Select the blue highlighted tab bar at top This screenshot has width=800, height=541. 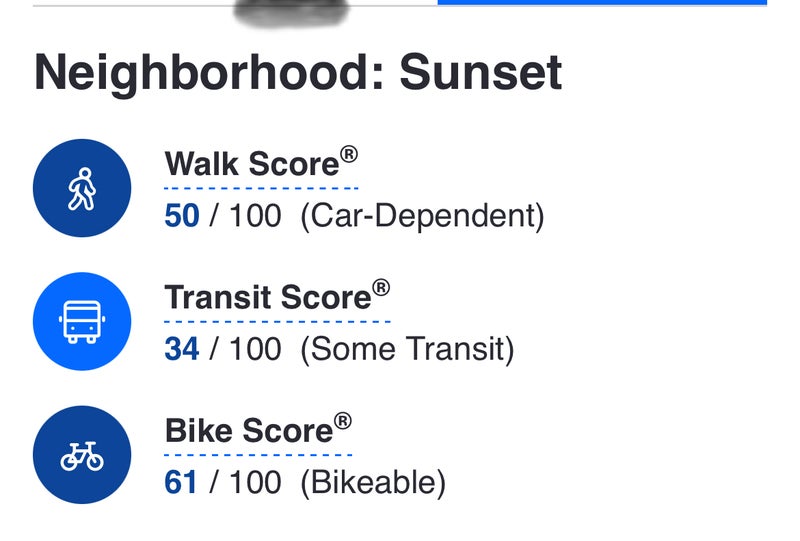pyautogui.click(x=601, y=3)
